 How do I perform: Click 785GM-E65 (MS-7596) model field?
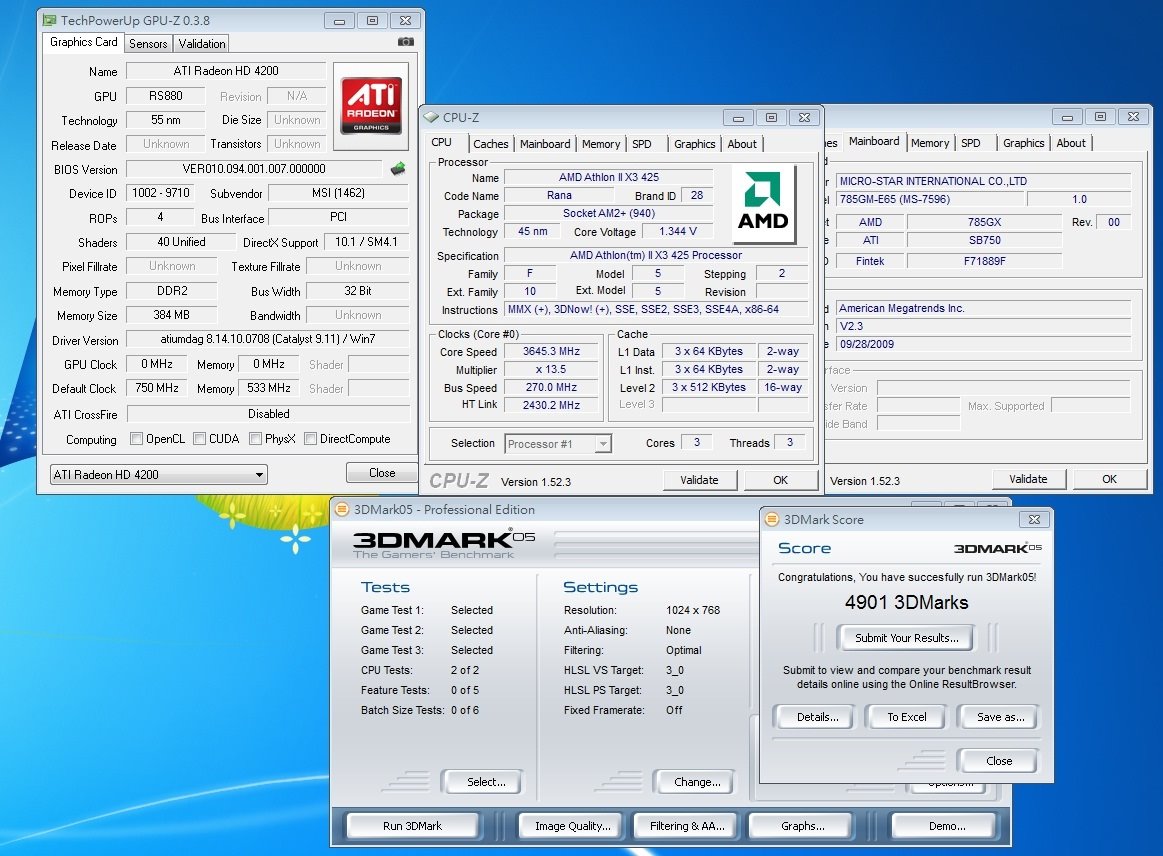tap(931, 199)
